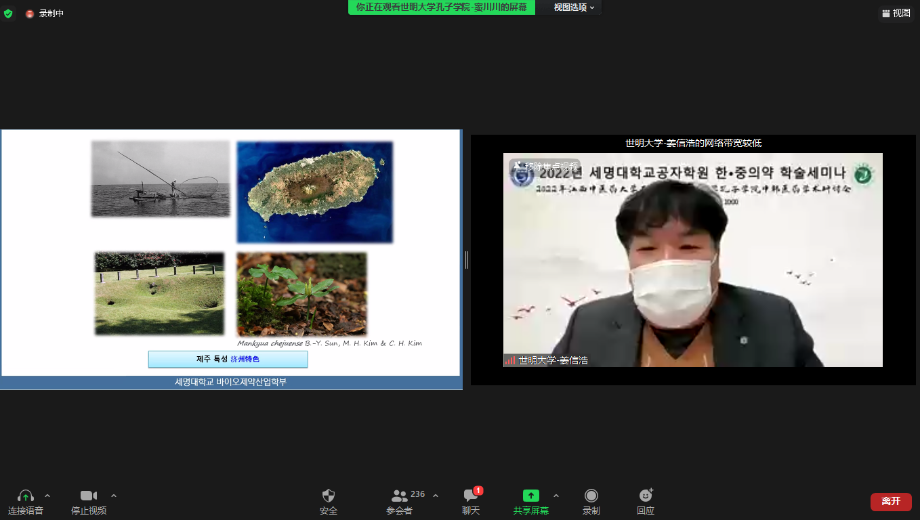Click the divider between shared screen and video
The image size is (920, 520).
click(x=466, y=259)
